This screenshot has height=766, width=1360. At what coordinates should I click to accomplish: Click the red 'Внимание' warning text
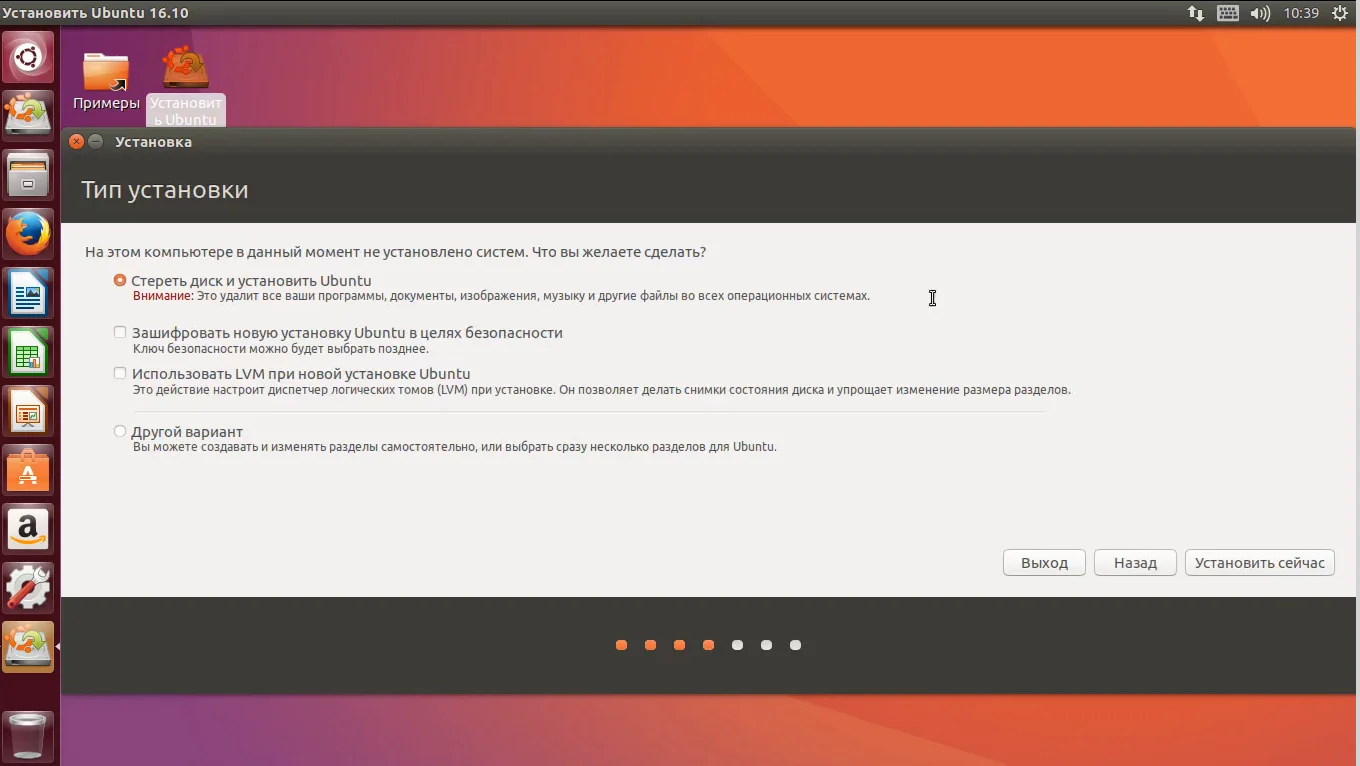pos(162,296)
